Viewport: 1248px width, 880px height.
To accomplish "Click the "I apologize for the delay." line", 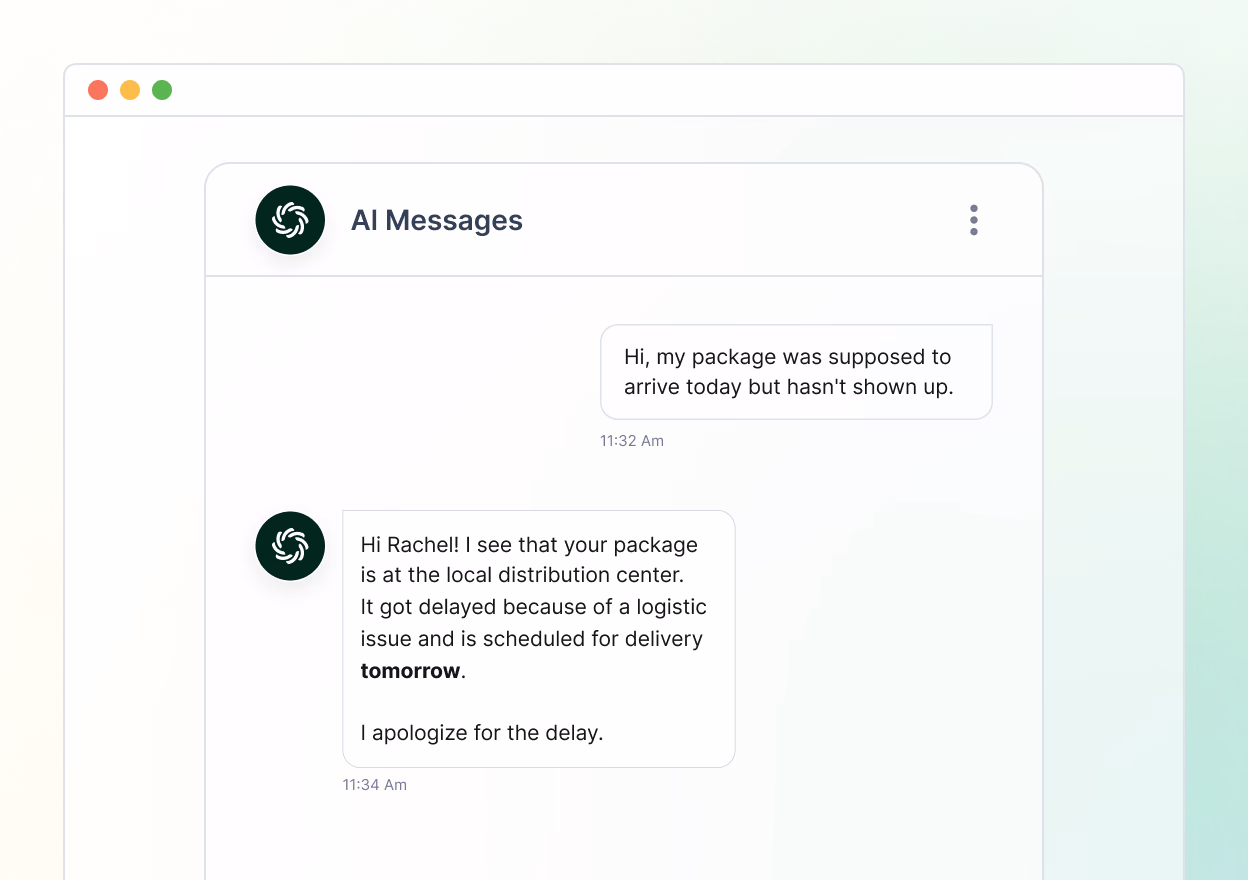I will 482,733.
